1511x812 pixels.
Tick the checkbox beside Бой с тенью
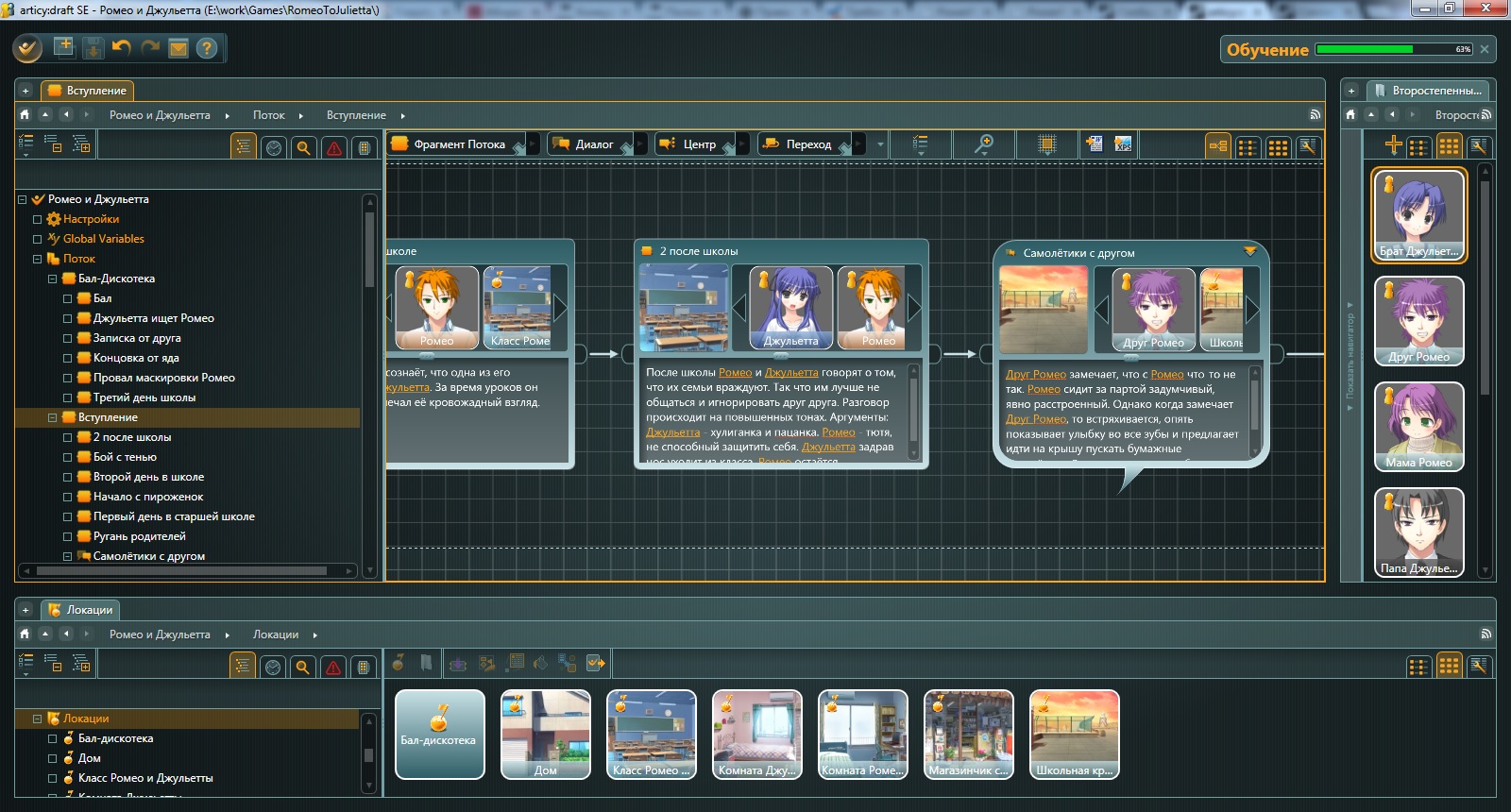[68, 457]
